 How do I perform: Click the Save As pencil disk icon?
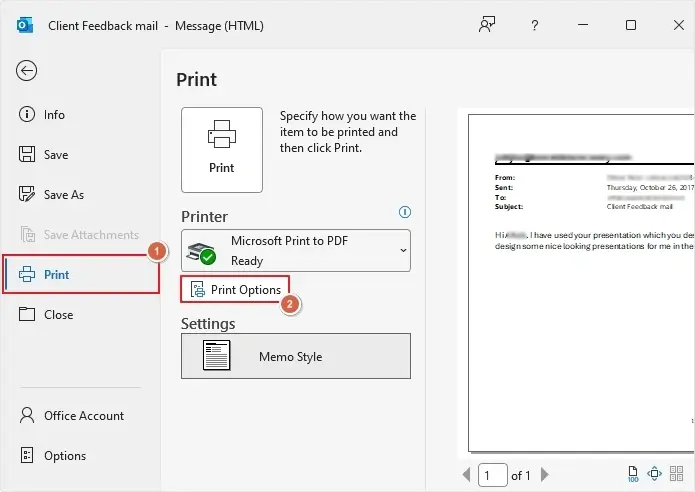(27, 194)
